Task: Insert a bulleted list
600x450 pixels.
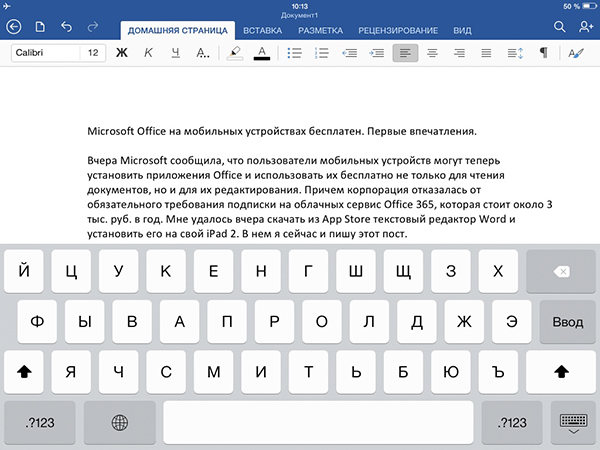Action: click(294, 53)
